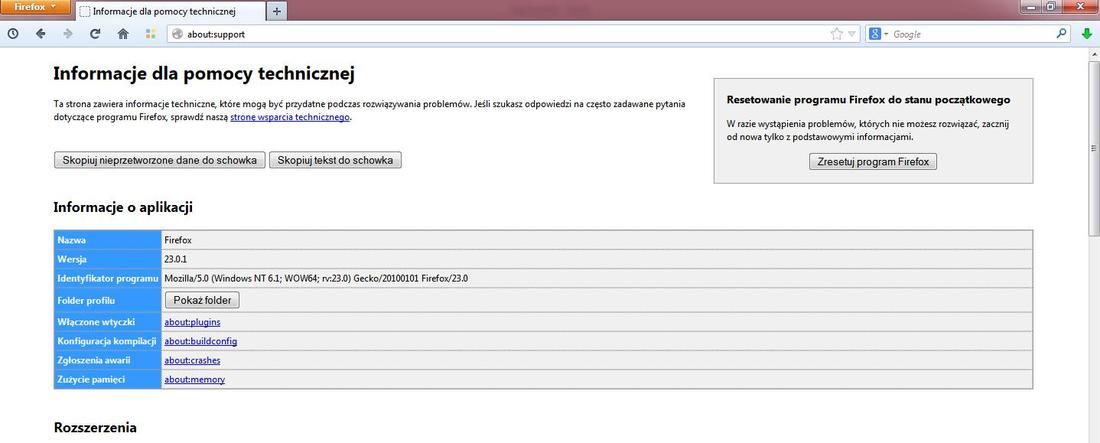Viewport: 1100px width, 443px height.
Task: Click the Informacje o aplikacji heading
Action: coord(123,207)
